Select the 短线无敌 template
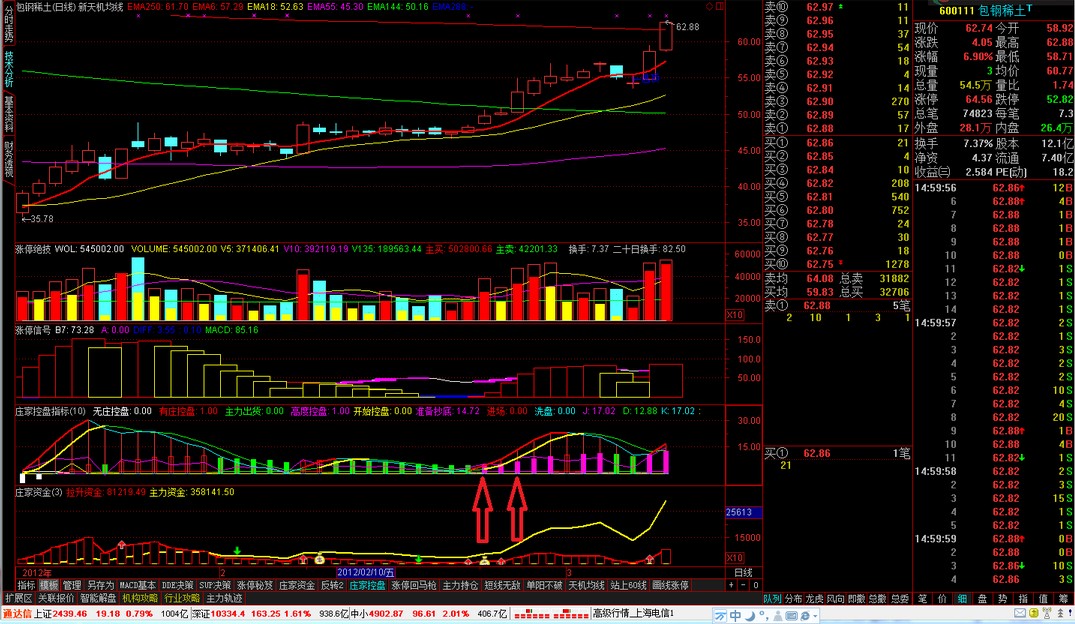The width and height of the screenshot is (1075, 624). (x=503, y=586)
